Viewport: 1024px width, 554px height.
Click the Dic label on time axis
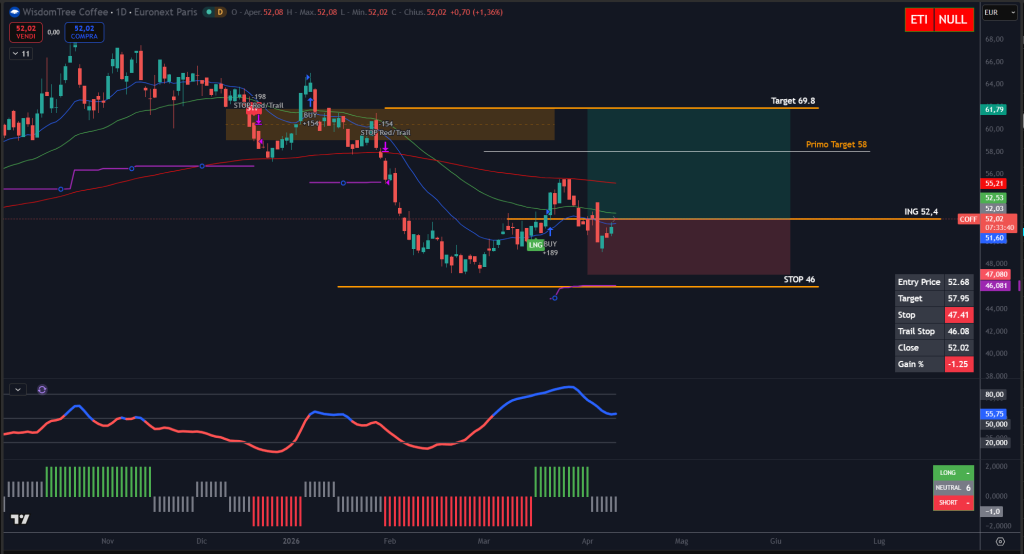202,542
